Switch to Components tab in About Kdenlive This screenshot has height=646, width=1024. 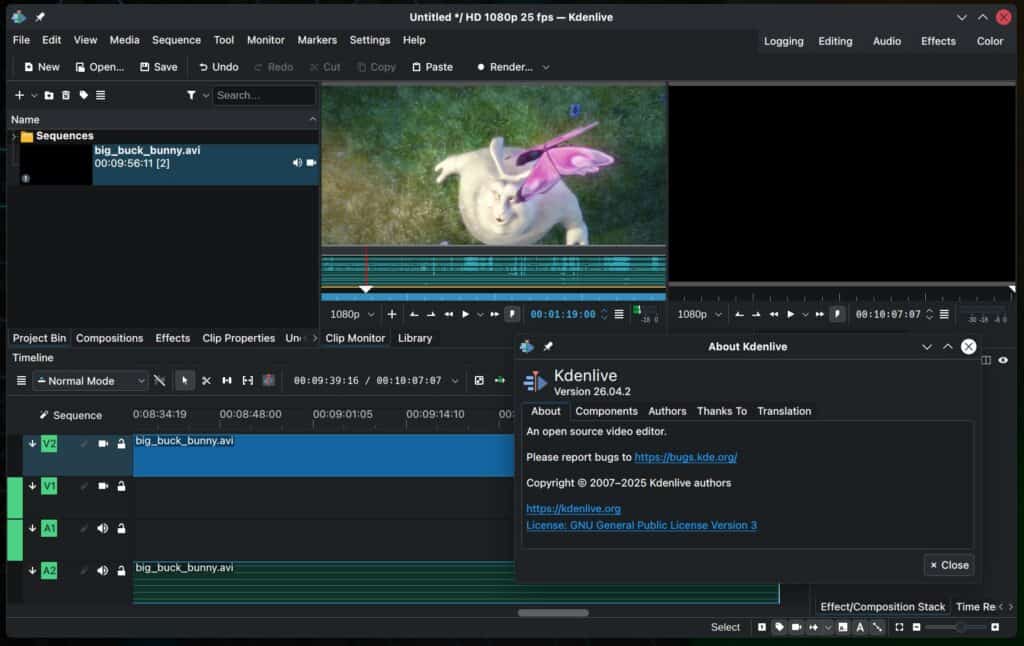tap(606, 411)
